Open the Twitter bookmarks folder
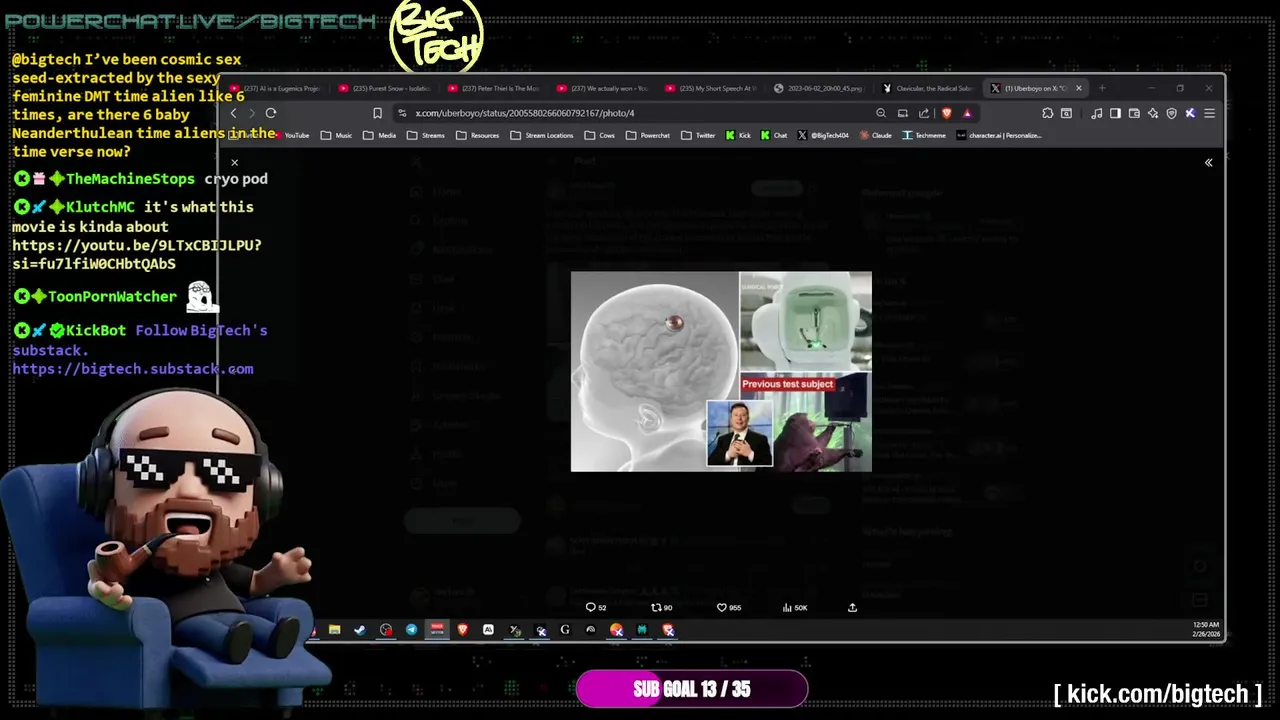The height and width of the screenshot is (720, 1280). pos(699,135)
